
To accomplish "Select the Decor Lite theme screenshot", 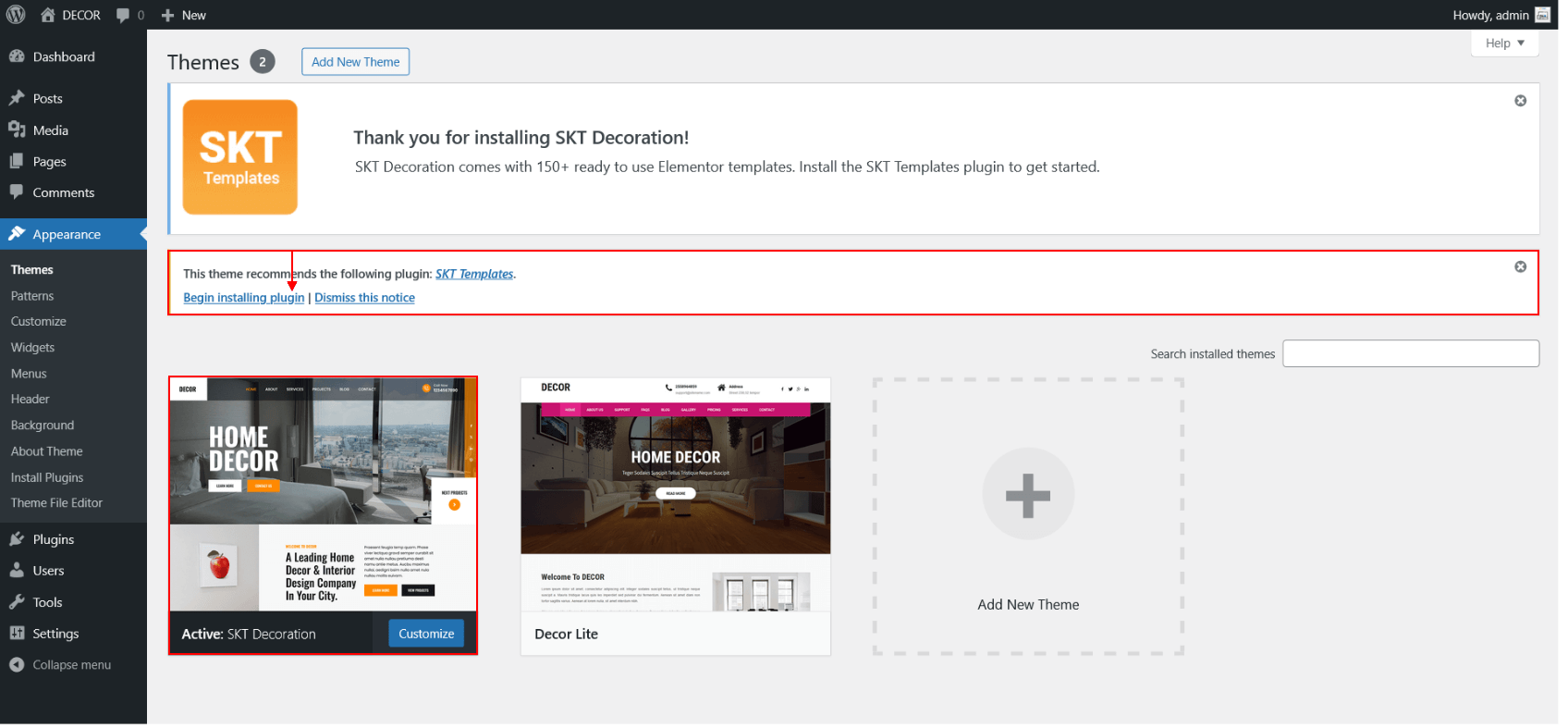I will coord(676,495).
